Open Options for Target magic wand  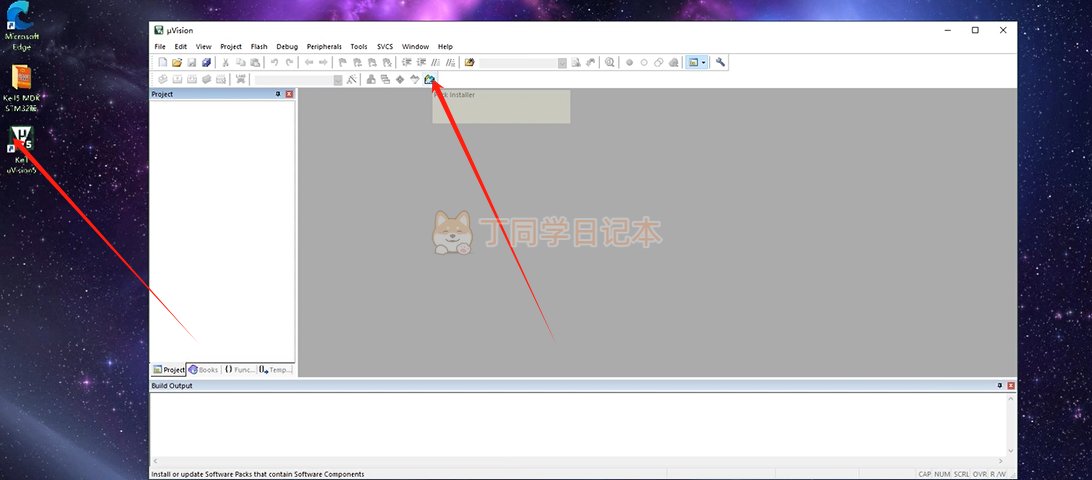point(351,79)
